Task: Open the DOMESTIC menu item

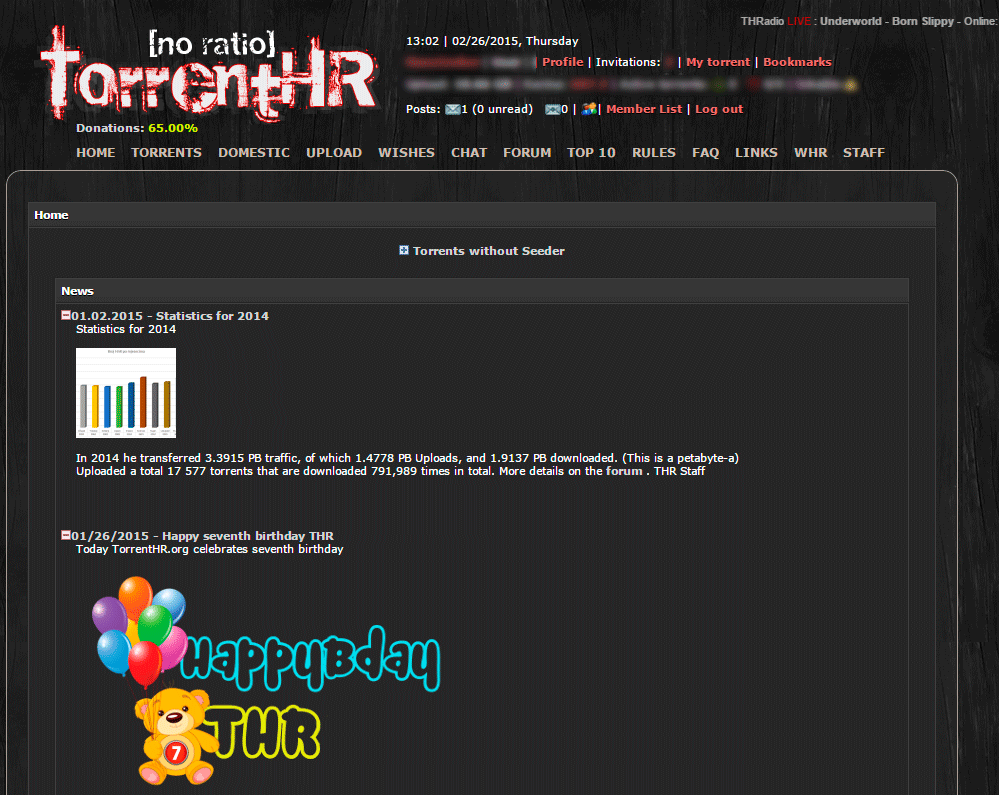Action: tap(254, 153)
